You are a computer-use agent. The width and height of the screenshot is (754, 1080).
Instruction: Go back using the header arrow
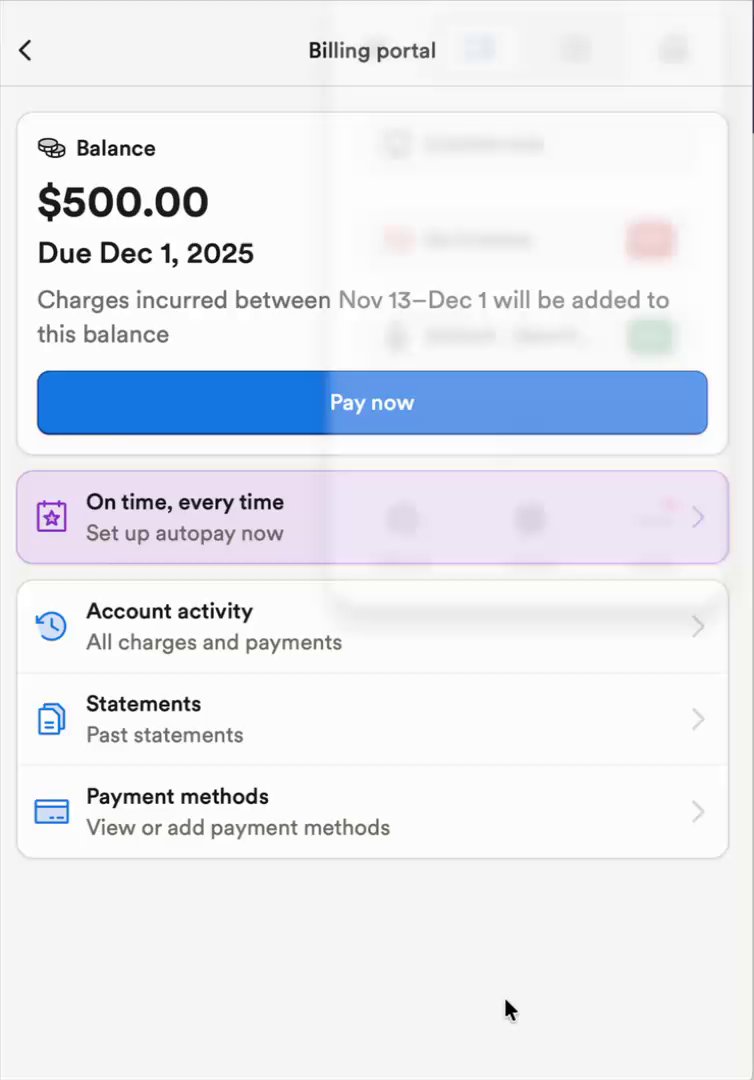tap(25, 50)
